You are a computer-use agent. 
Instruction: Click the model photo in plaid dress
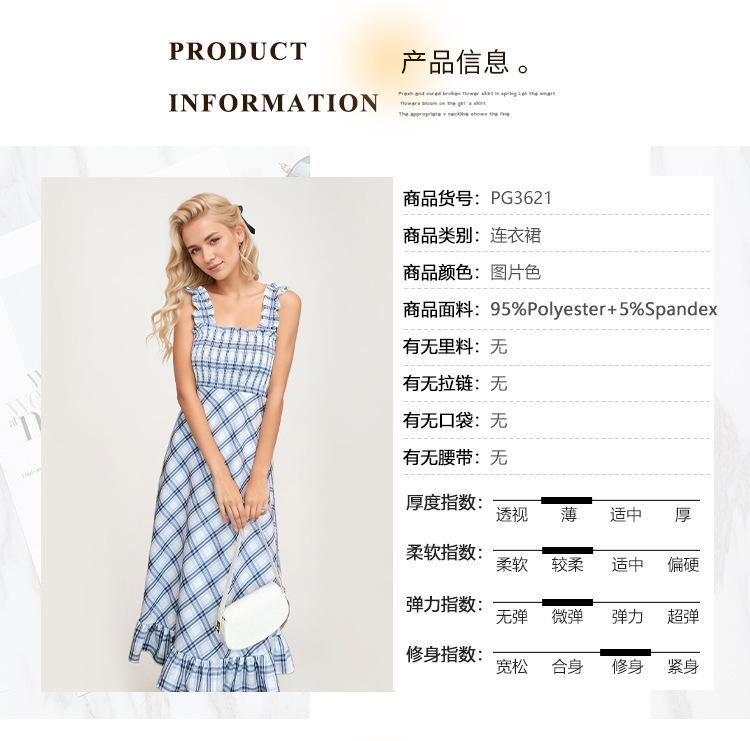pyautogui.click(x=217, y=434)
